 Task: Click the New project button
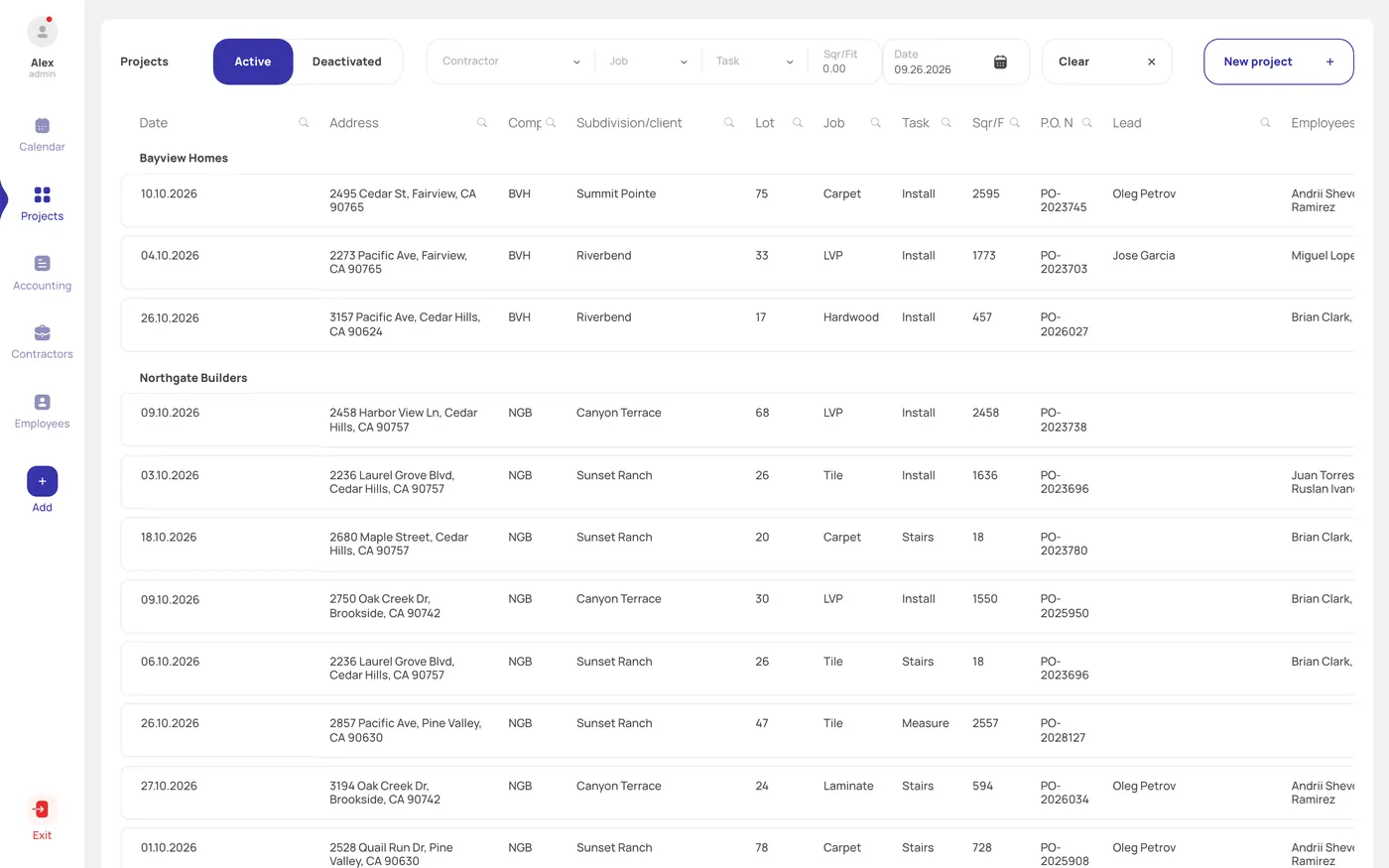(x=1279, y=62)
